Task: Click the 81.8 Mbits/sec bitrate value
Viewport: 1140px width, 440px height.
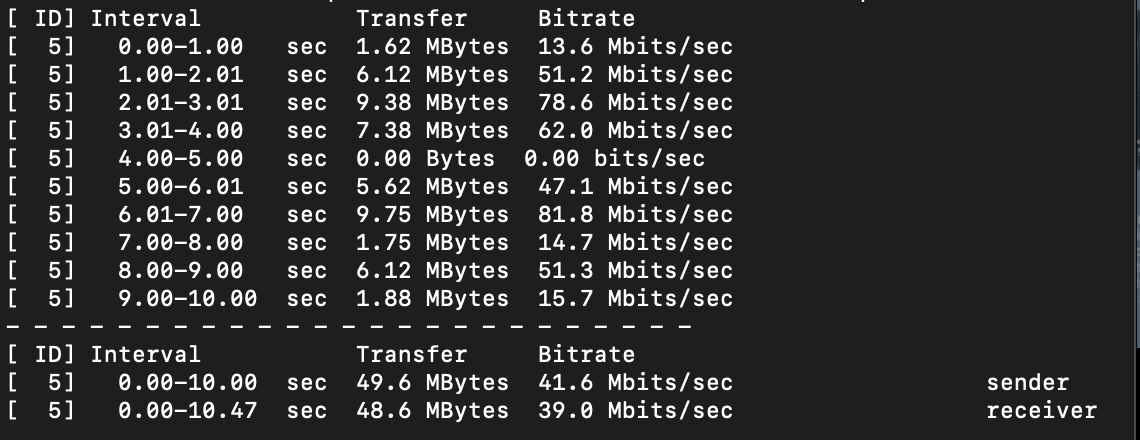Action: (635, 215)
